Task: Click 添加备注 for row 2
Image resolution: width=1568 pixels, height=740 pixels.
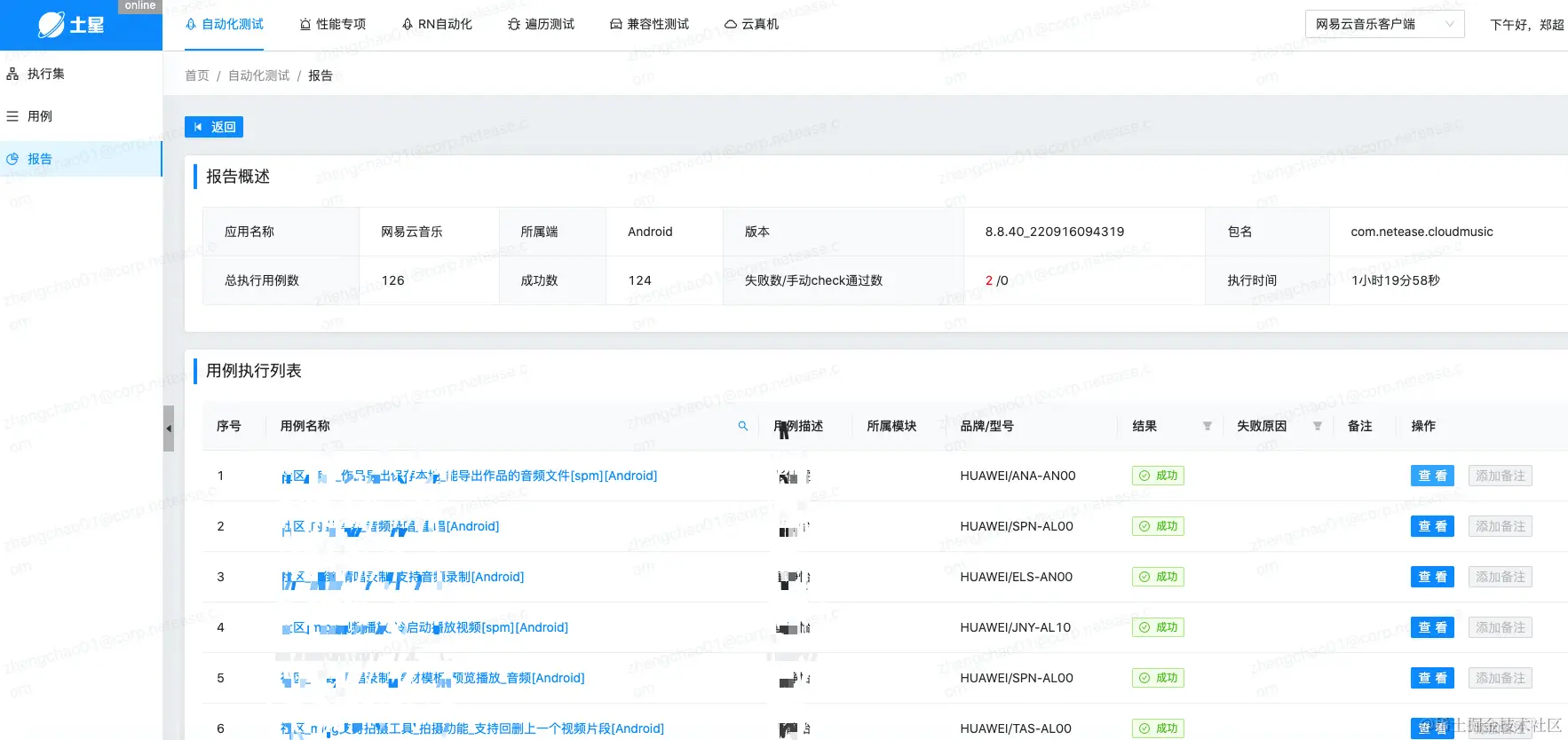Action: click(x=1501, y=526)
